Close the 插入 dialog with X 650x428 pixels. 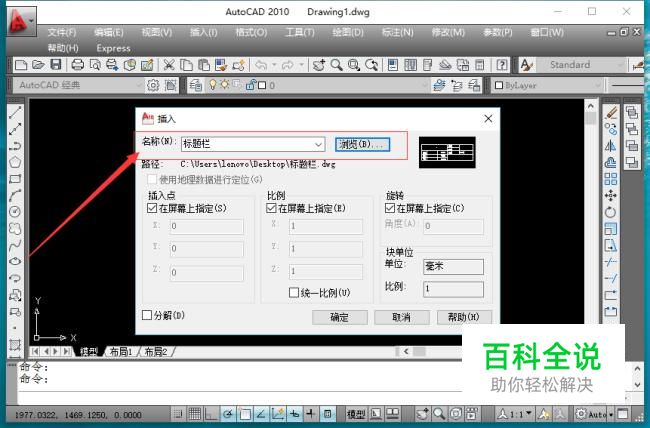point(488,119)
